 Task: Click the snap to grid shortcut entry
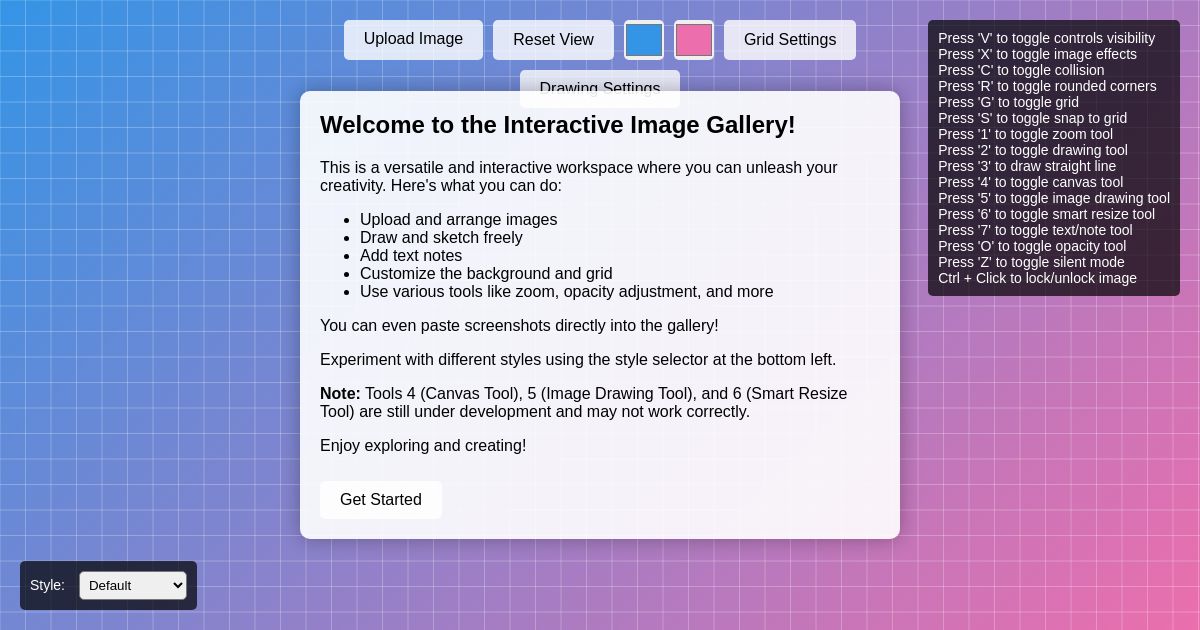1032,118
